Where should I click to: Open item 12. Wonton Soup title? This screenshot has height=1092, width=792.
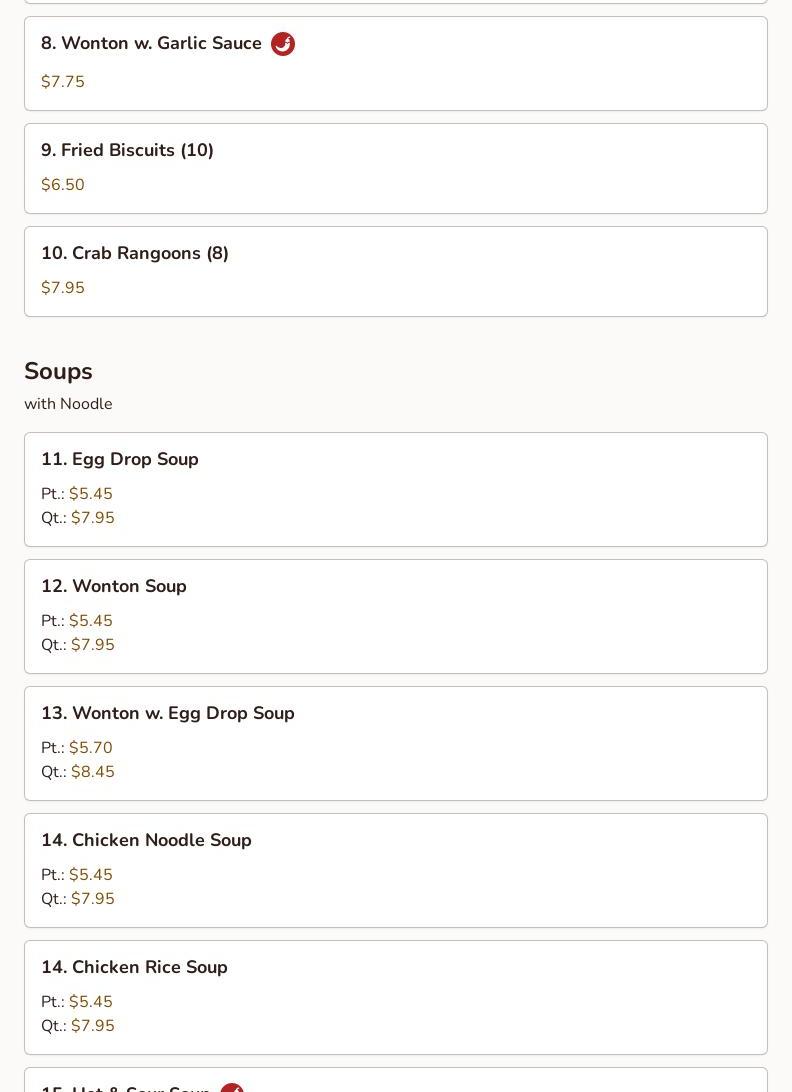[x=114, y=586]
